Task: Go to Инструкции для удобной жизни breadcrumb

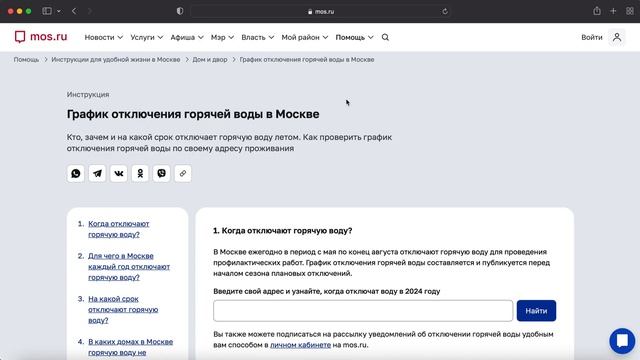Action: tap(116, 60)
